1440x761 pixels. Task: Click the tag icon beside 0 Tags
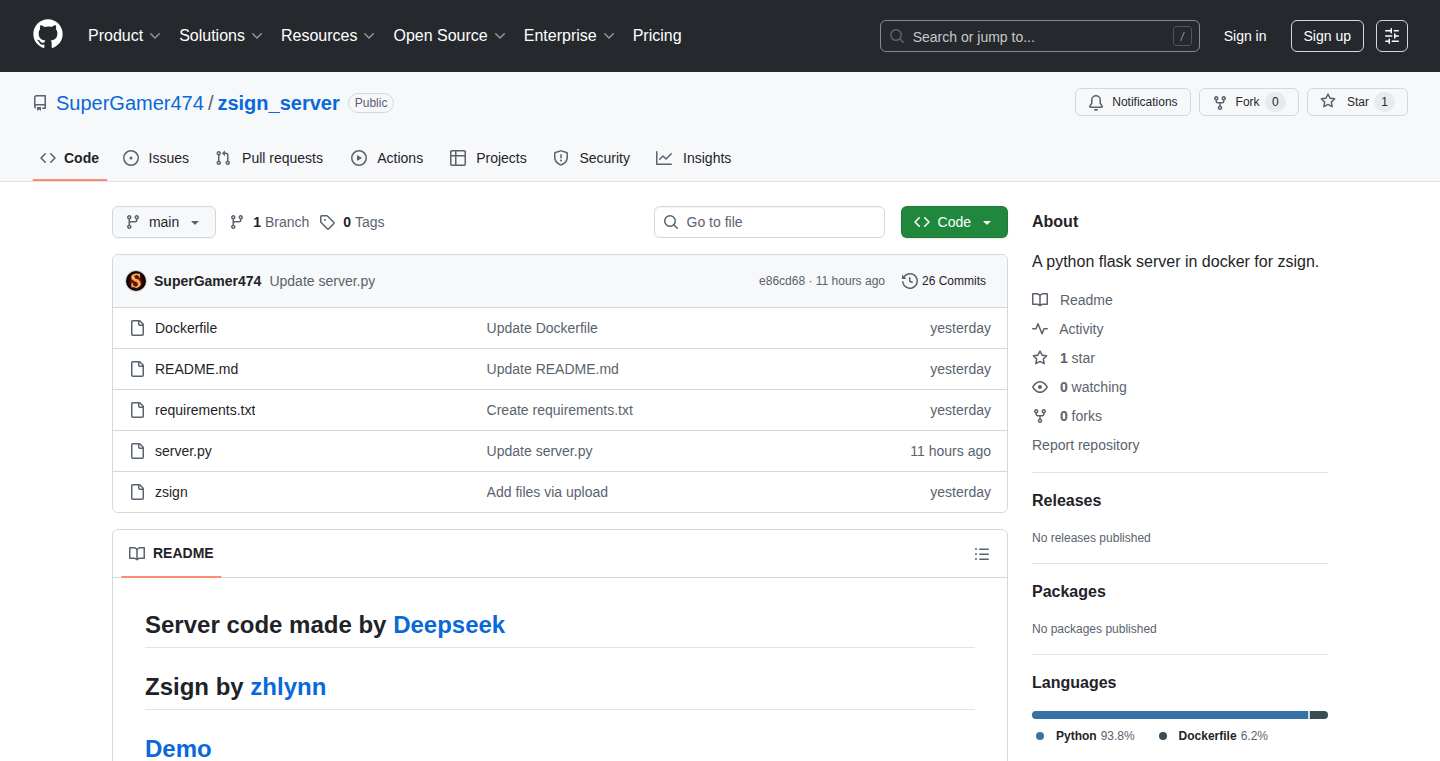tap(328, 222)
